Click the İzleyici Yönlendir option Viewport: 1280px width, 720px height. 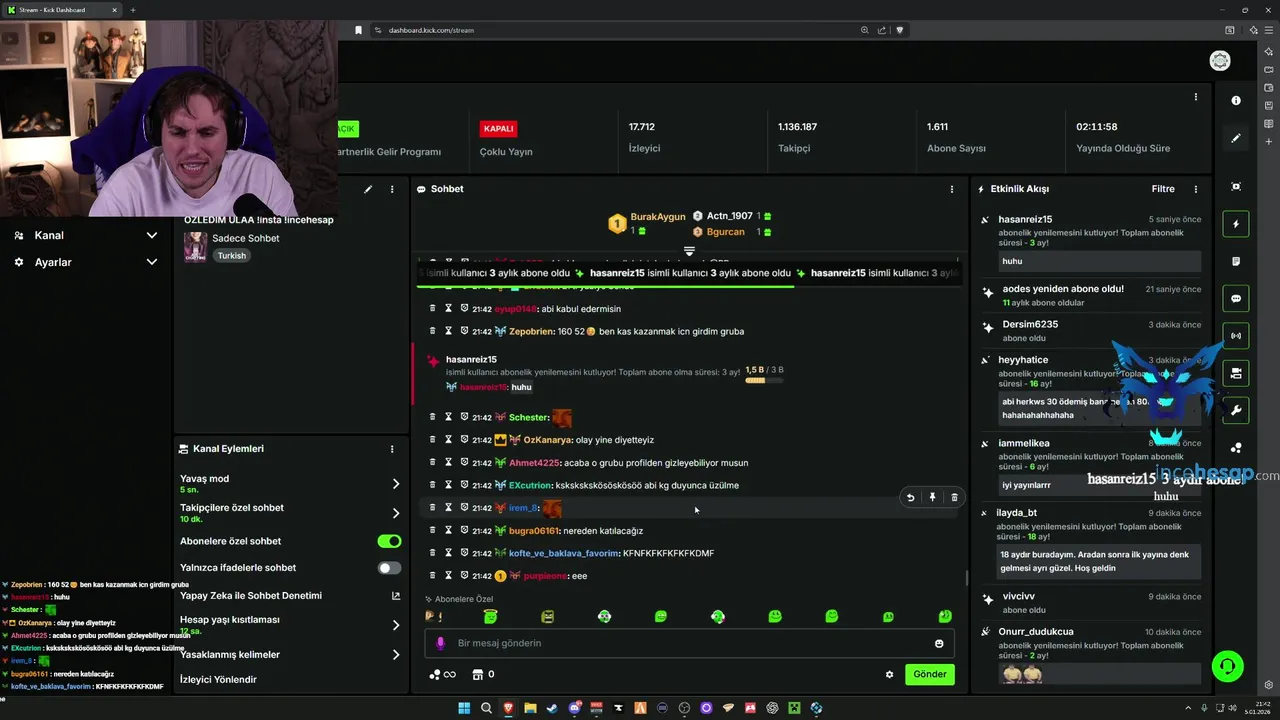(x=218, y=680)
